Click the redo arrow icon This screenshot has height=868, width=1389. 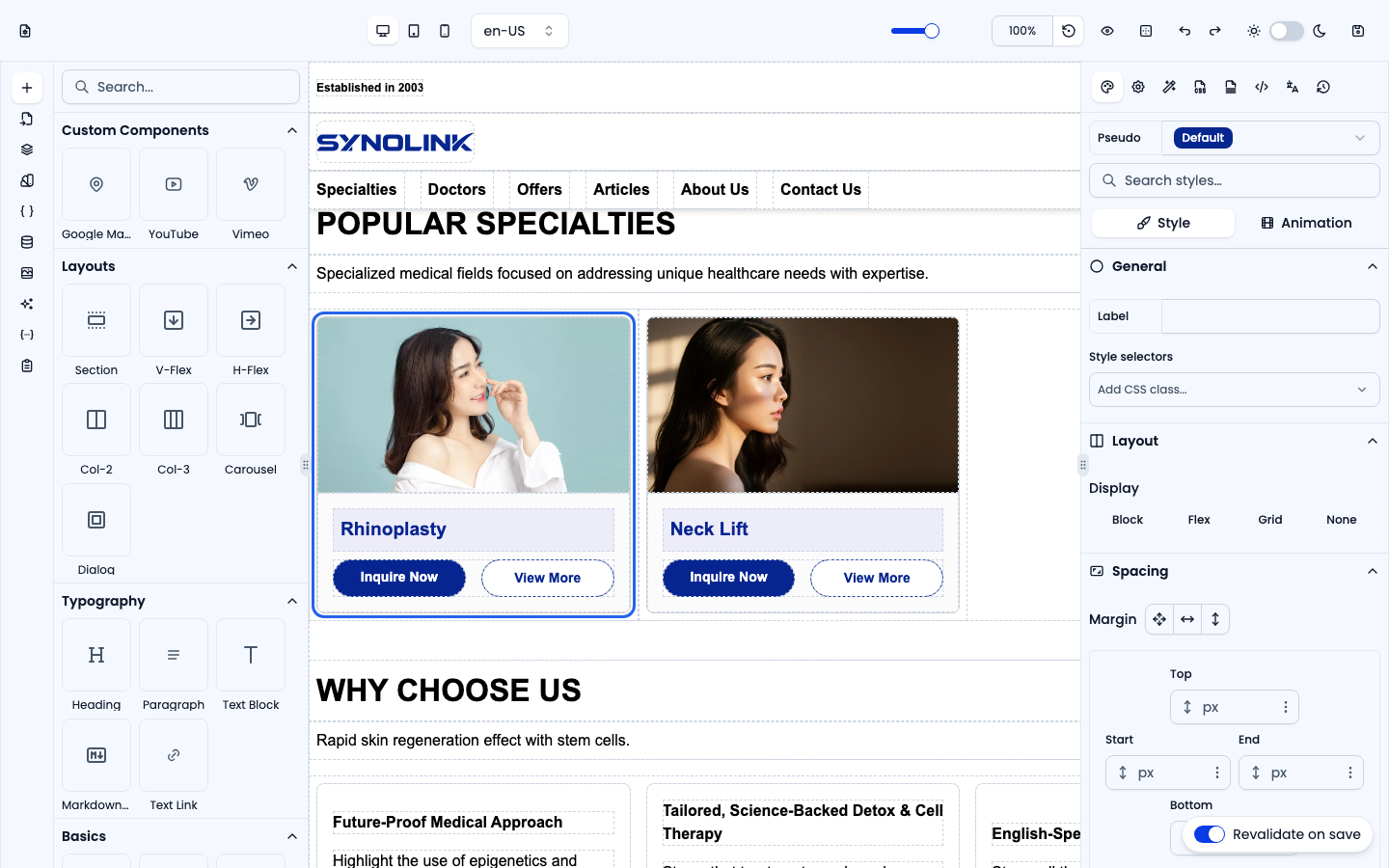[1215, 31]
